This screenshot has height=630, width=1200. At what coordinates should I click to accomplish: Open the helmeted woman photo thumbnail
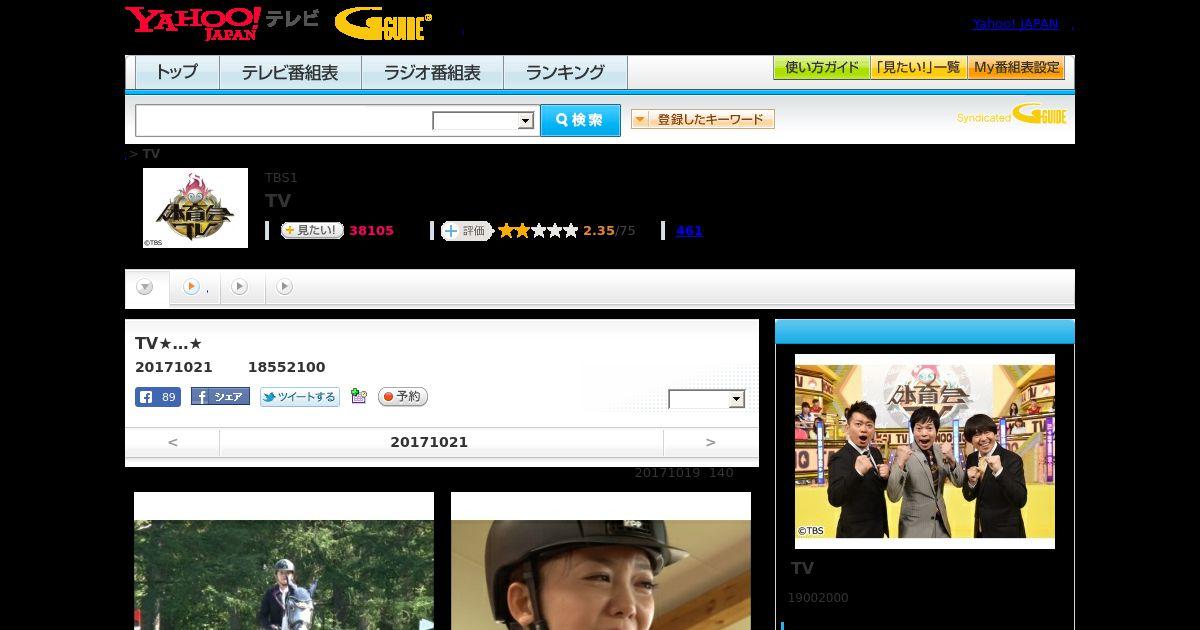click(601, 561)
